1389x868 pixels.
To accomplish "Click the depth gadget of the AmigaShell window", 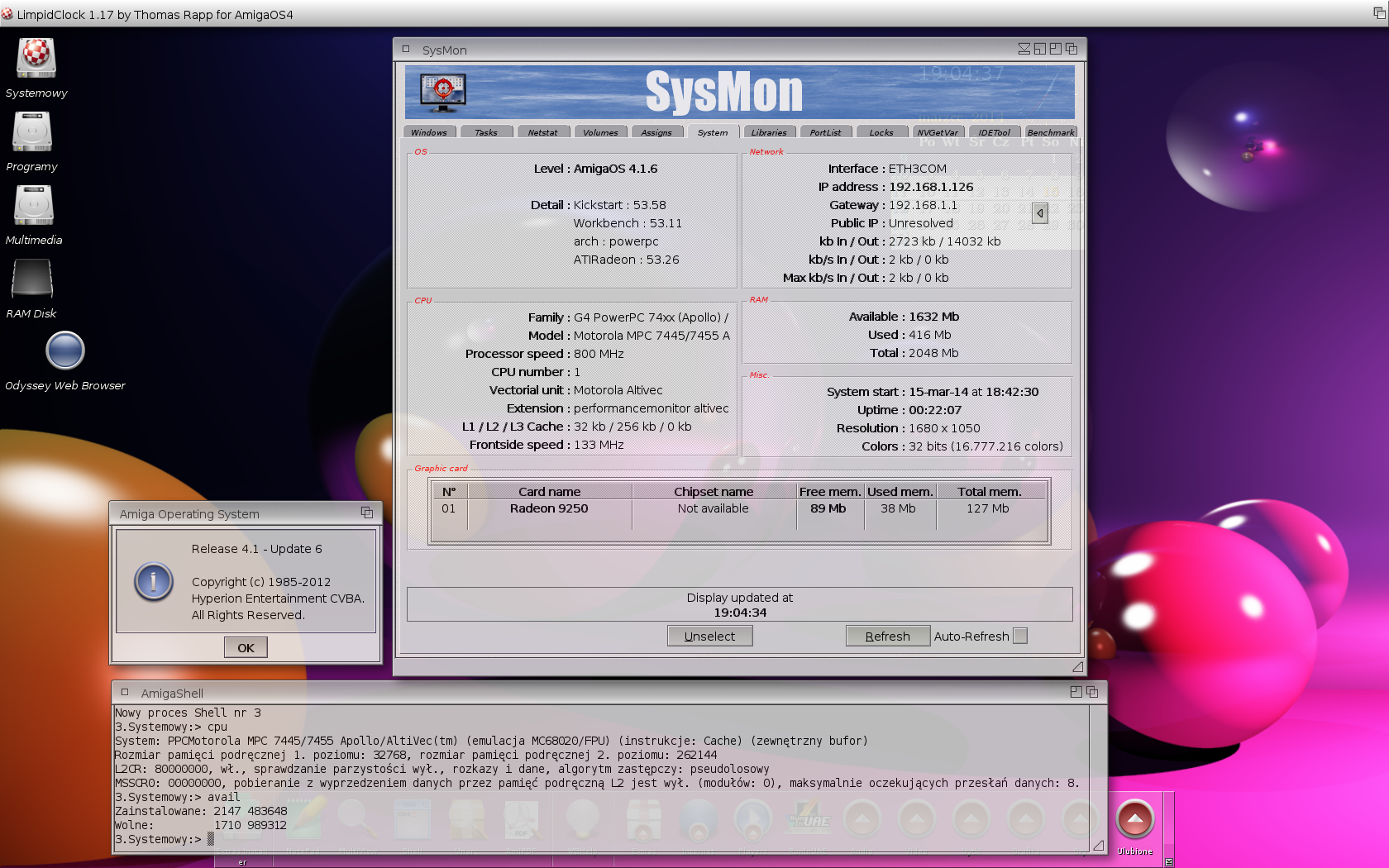I will click(1092, 692).
